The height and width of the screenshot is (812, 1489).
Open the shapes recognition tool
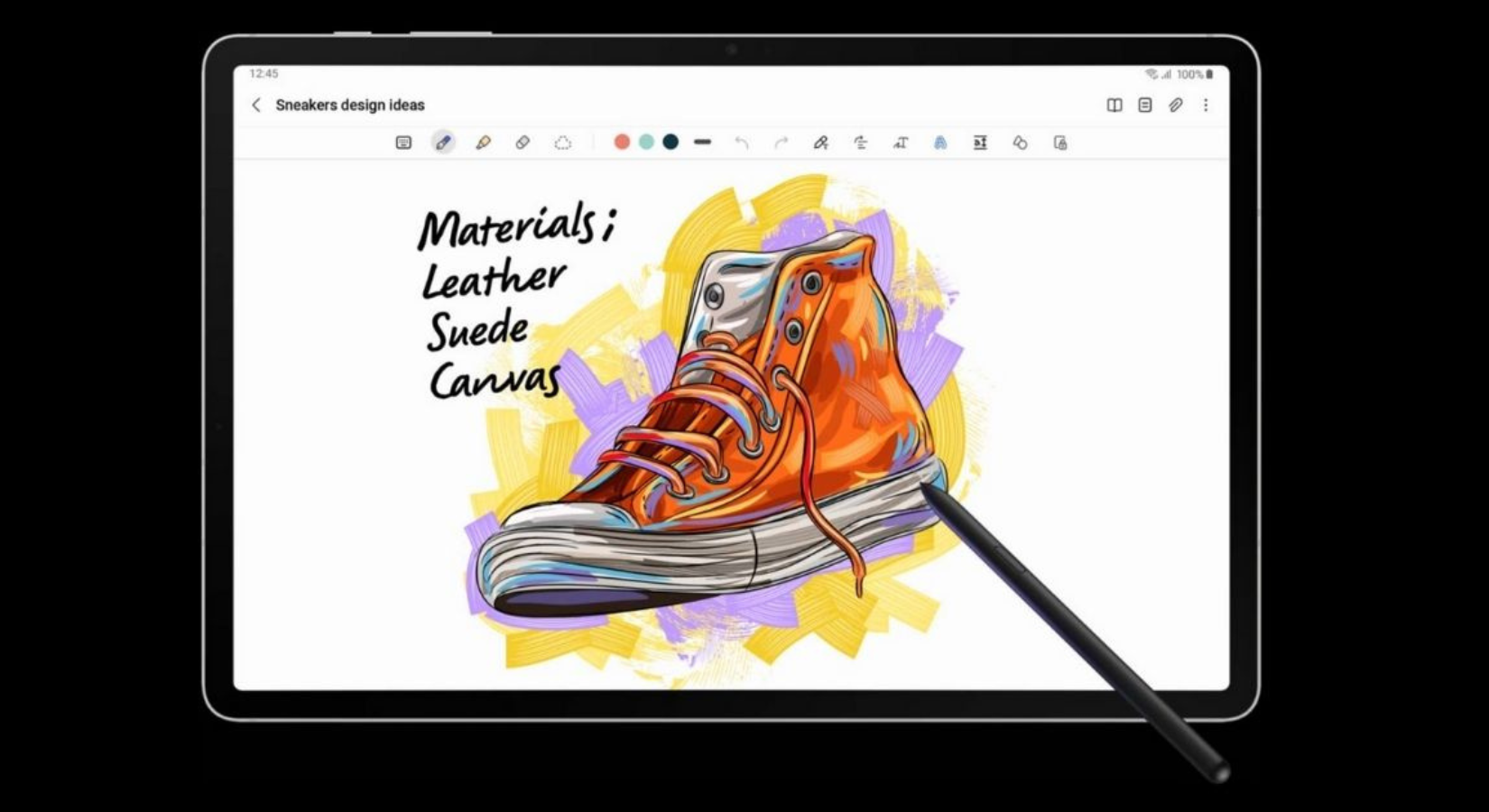1019,143
